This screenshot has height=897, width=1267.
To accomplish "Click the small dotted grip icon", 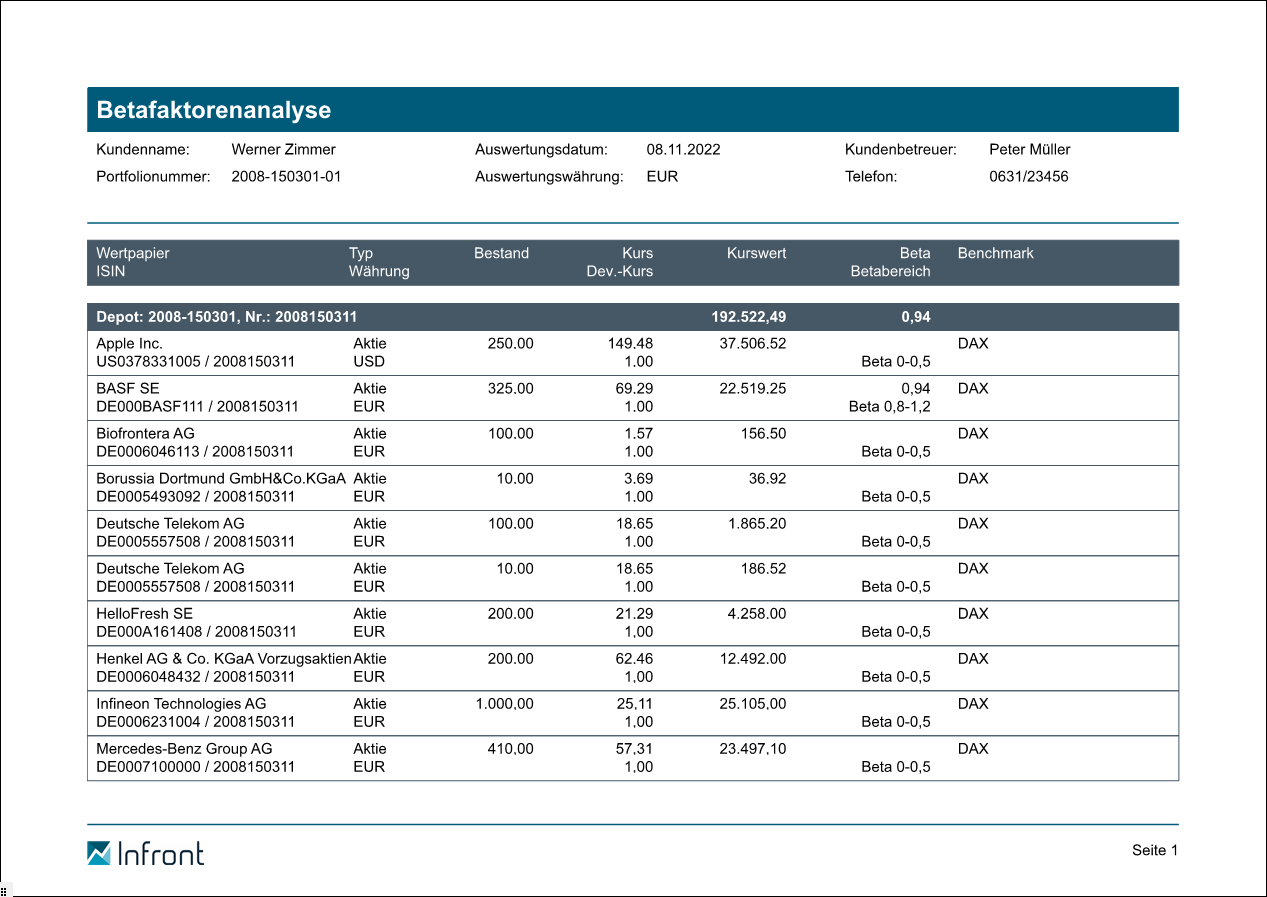I will point(4,890).
